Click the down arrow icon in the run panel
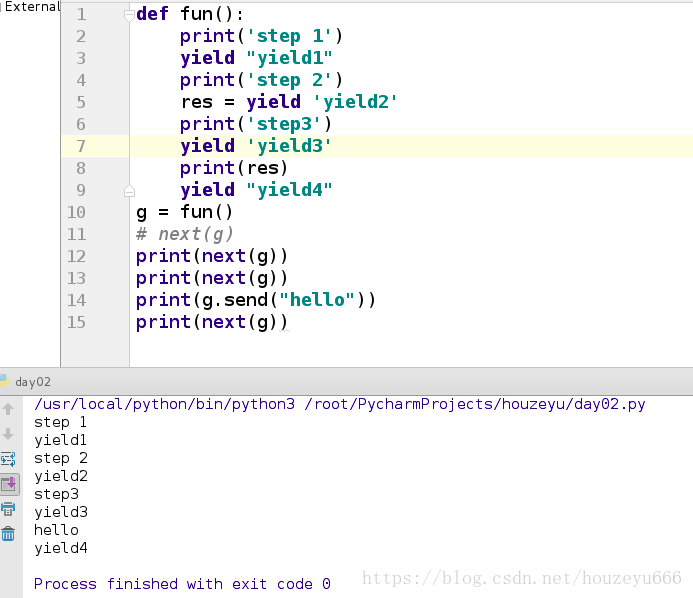 [x=8, y=434]
